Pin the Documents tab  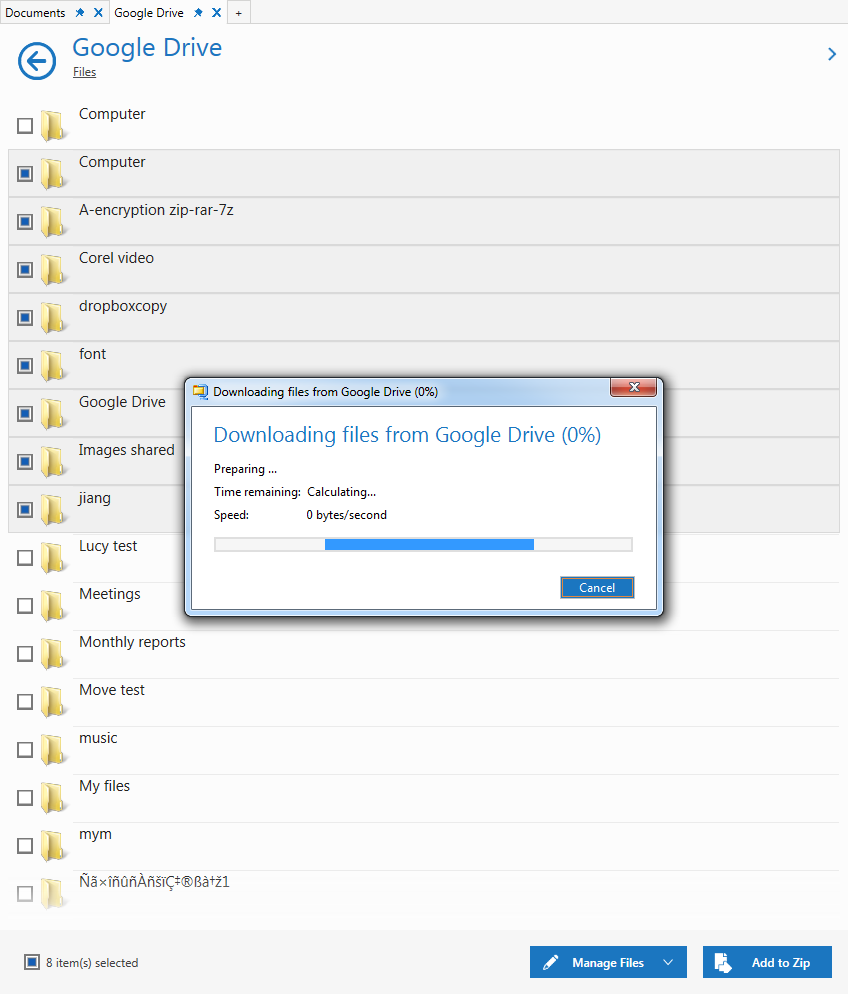[x=80, y=13]
